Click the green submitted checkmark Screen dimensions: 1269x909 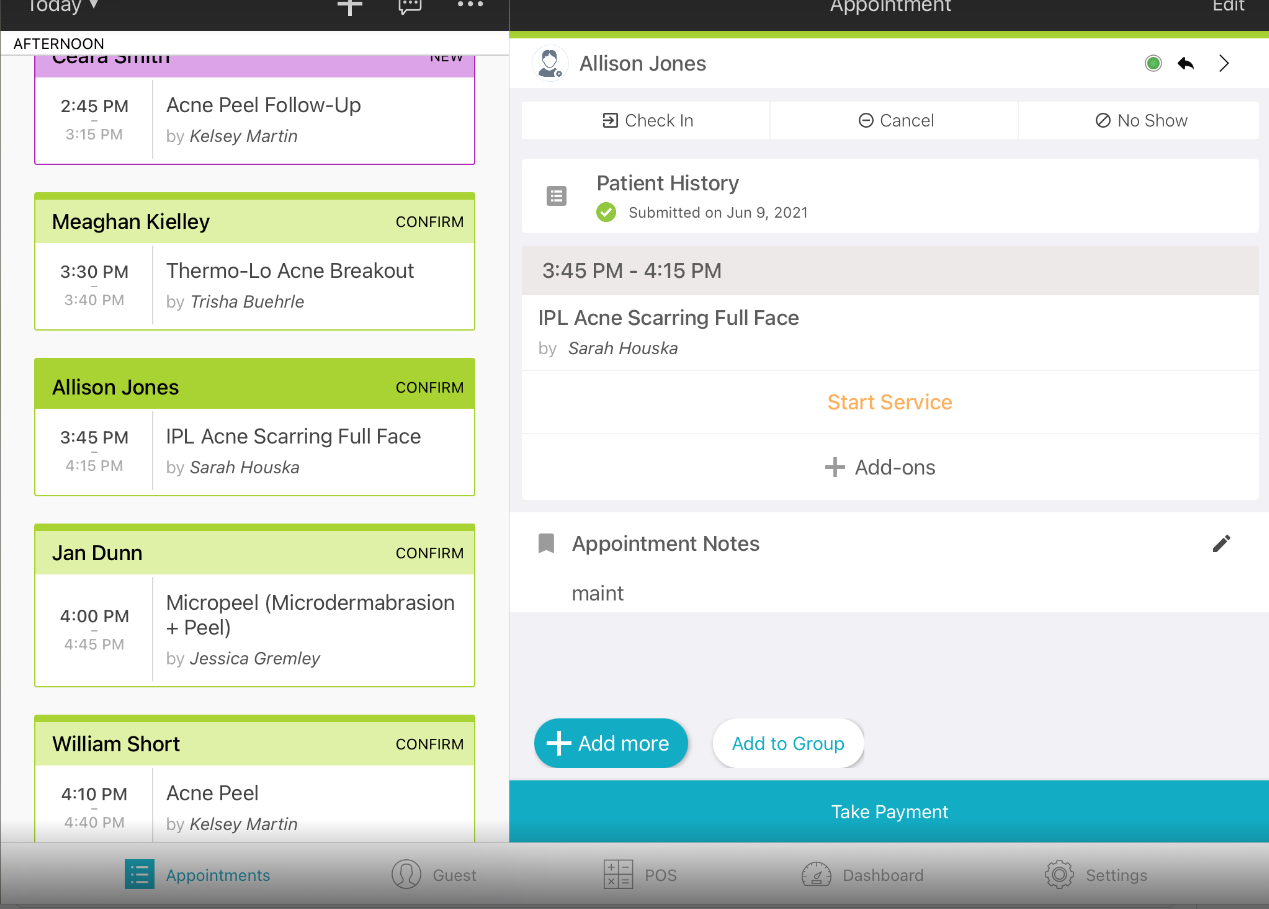pos(606,212)
